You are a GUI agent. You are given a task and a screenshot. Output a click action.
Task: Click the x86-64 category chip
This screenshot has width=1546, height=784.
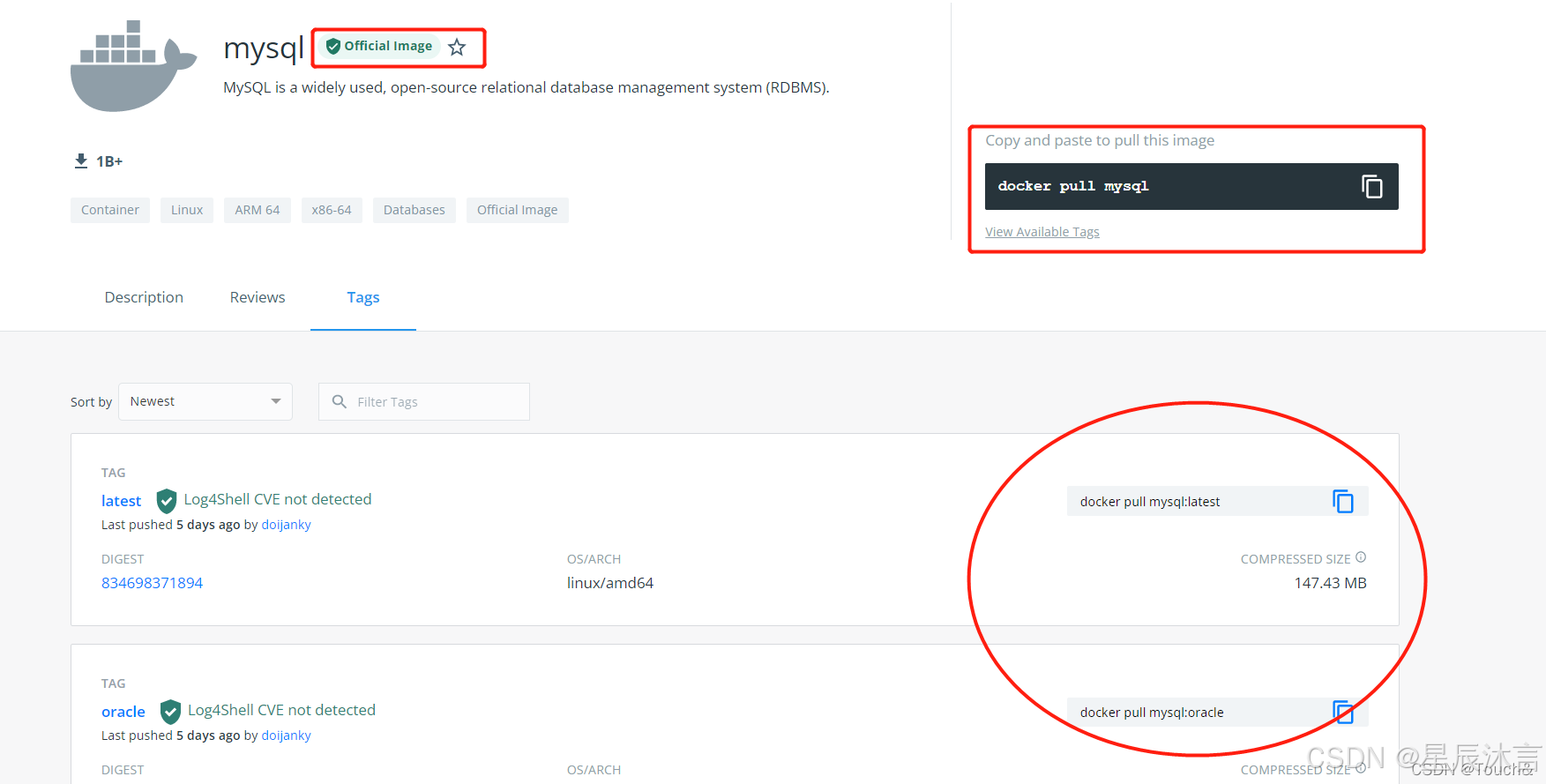point(332,210)
